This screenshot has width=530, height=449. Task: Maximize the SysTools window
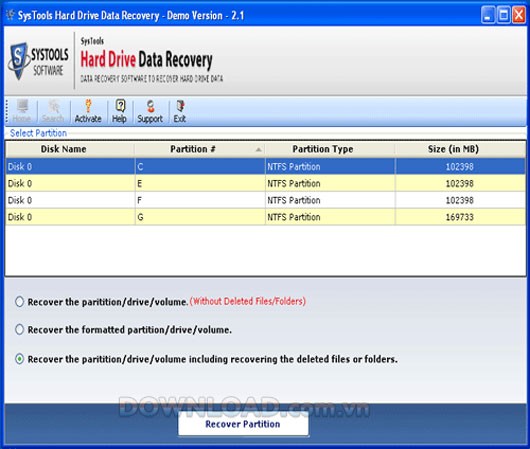click(x=504, y=15)
